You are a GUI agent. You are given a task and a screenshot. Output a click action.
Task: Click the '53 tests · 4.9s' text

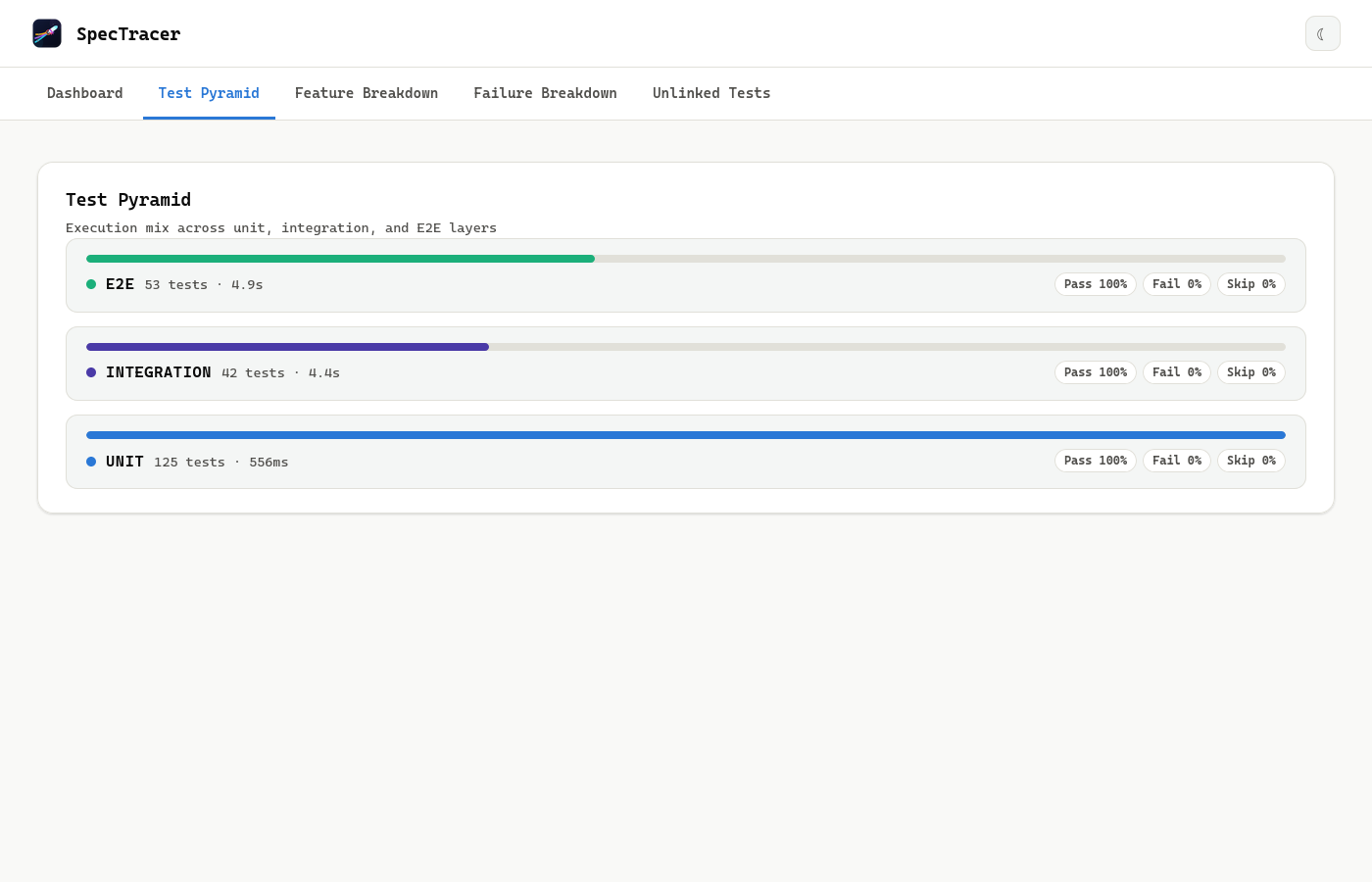[x=204, y=285]
